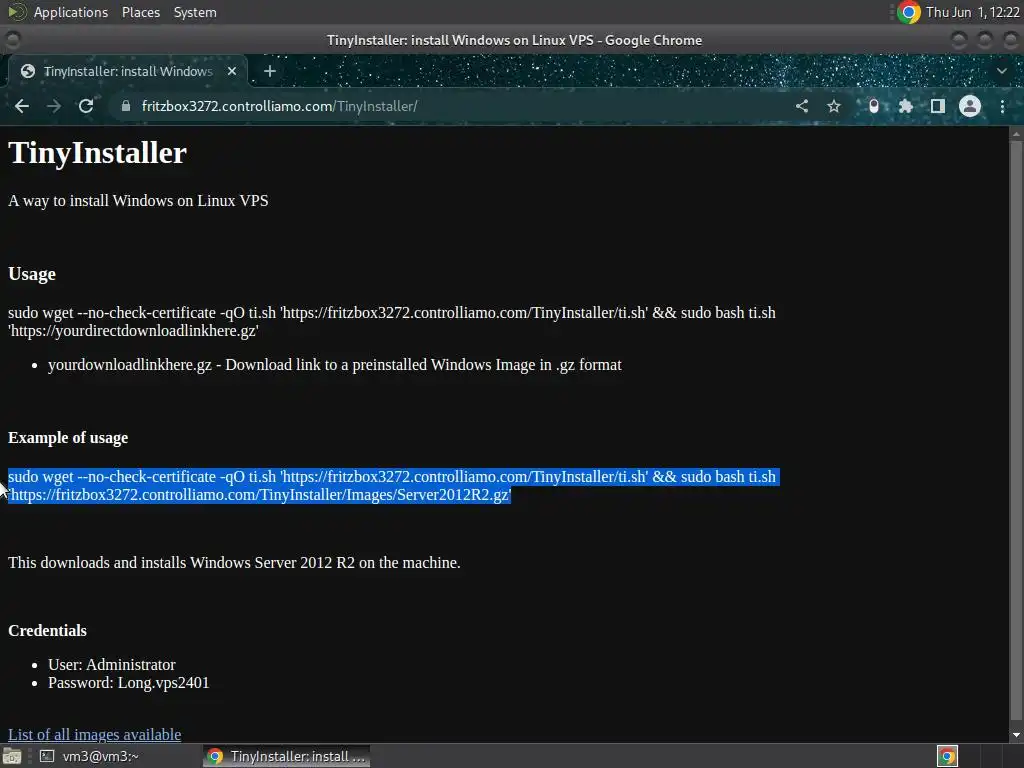Click the Usage heading
The width and height of the screenshot is (1024, 768).
coord(32,274)
